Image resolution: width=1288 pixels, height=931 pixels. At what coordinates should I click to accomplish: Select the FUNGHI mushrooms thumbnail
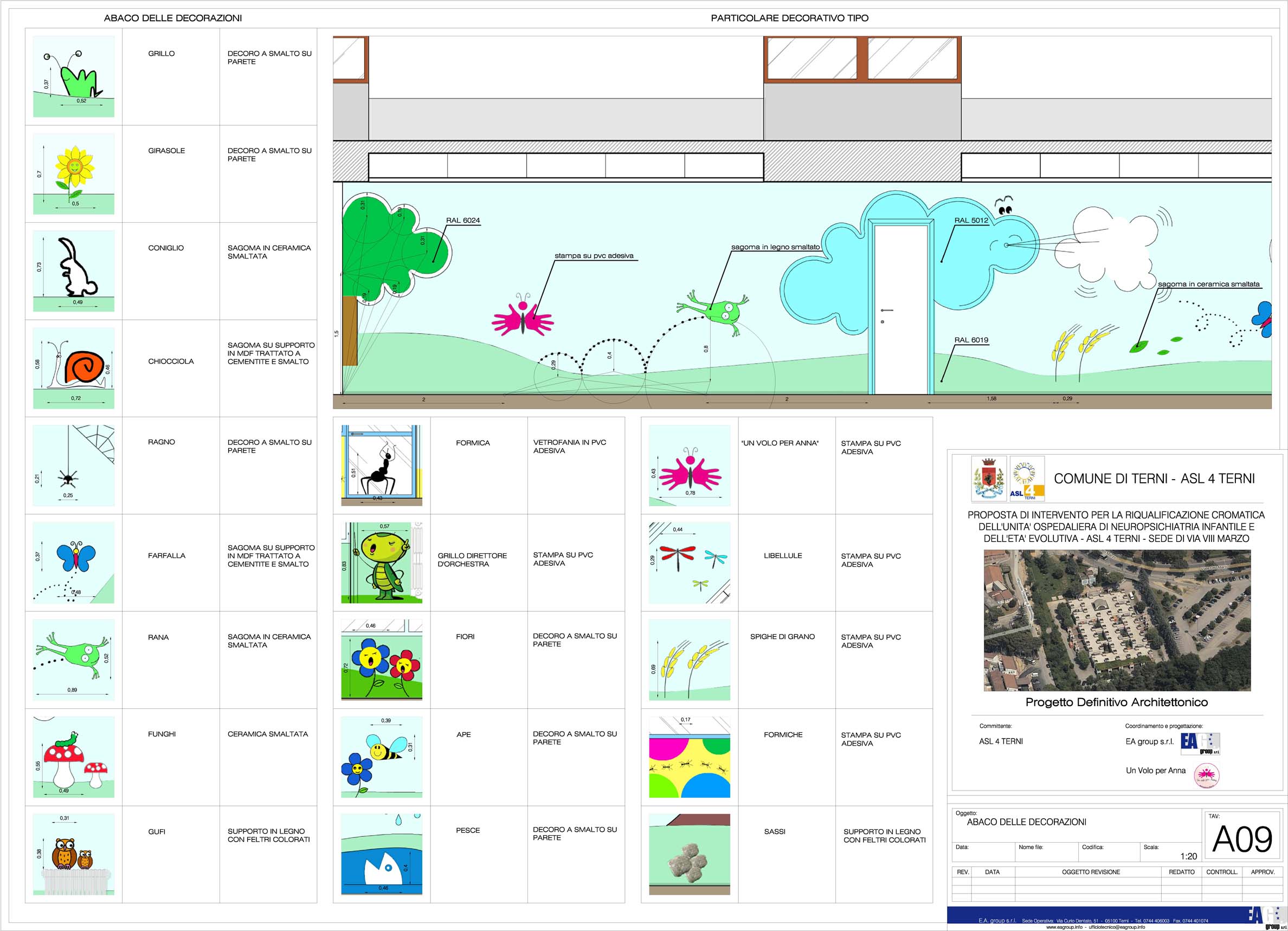(74, 757)
